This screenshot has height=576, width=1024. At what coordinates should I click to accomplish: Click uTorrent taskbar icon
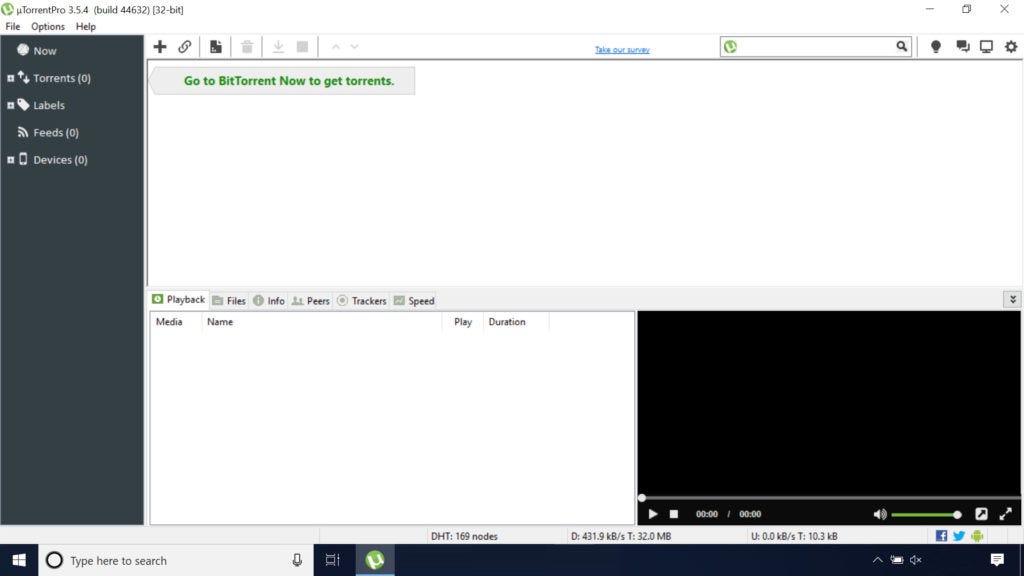coord(375,560)
